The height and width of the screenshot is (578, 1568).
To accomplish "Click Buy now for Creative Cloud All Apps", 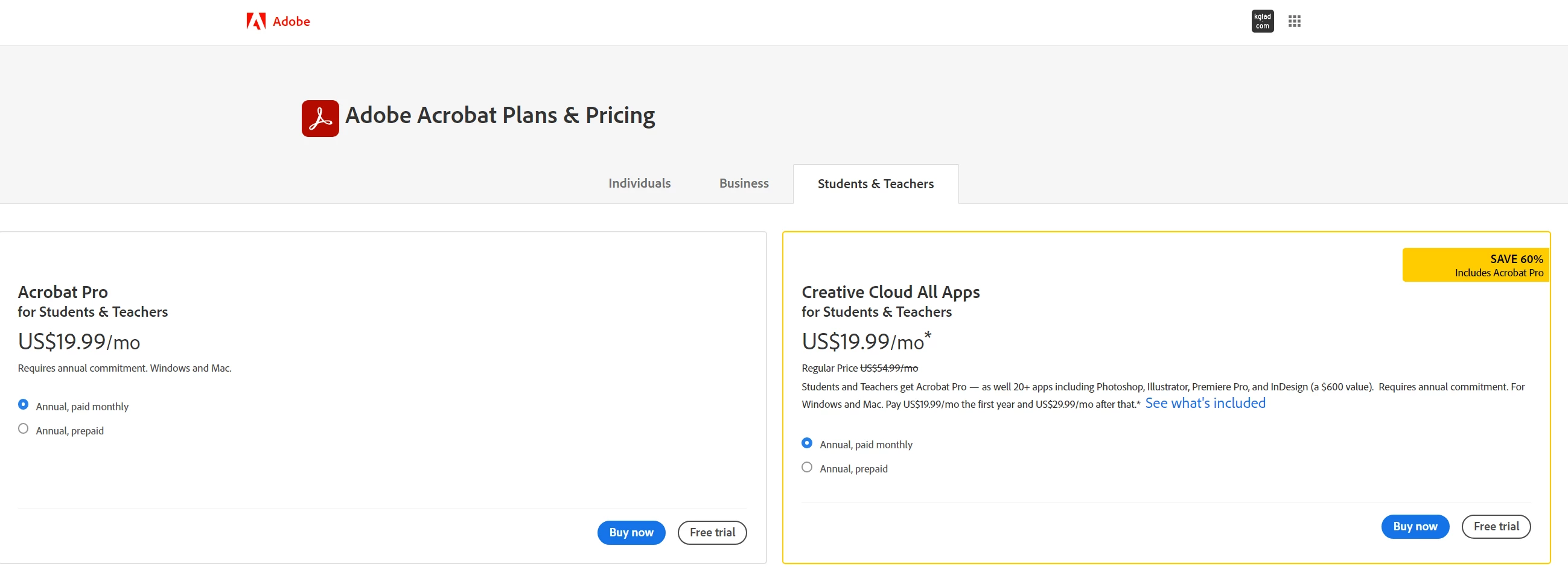I will pyautogui.click(x=1415, y=526).
